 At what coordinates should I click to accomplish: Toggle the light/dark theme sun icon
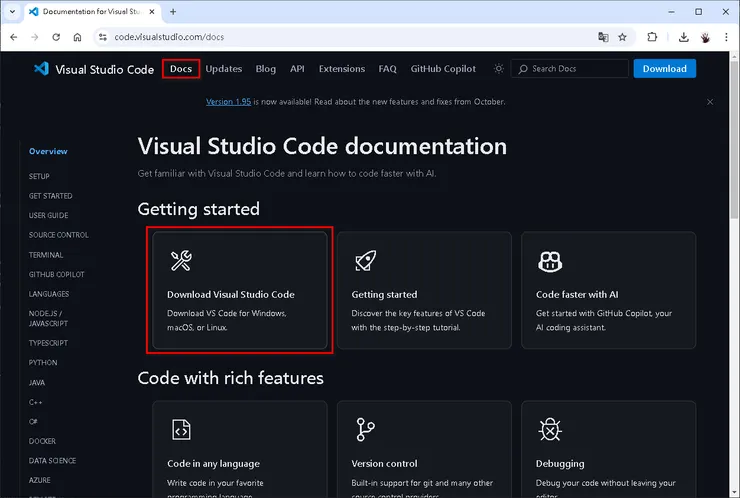tap(498, 69)
